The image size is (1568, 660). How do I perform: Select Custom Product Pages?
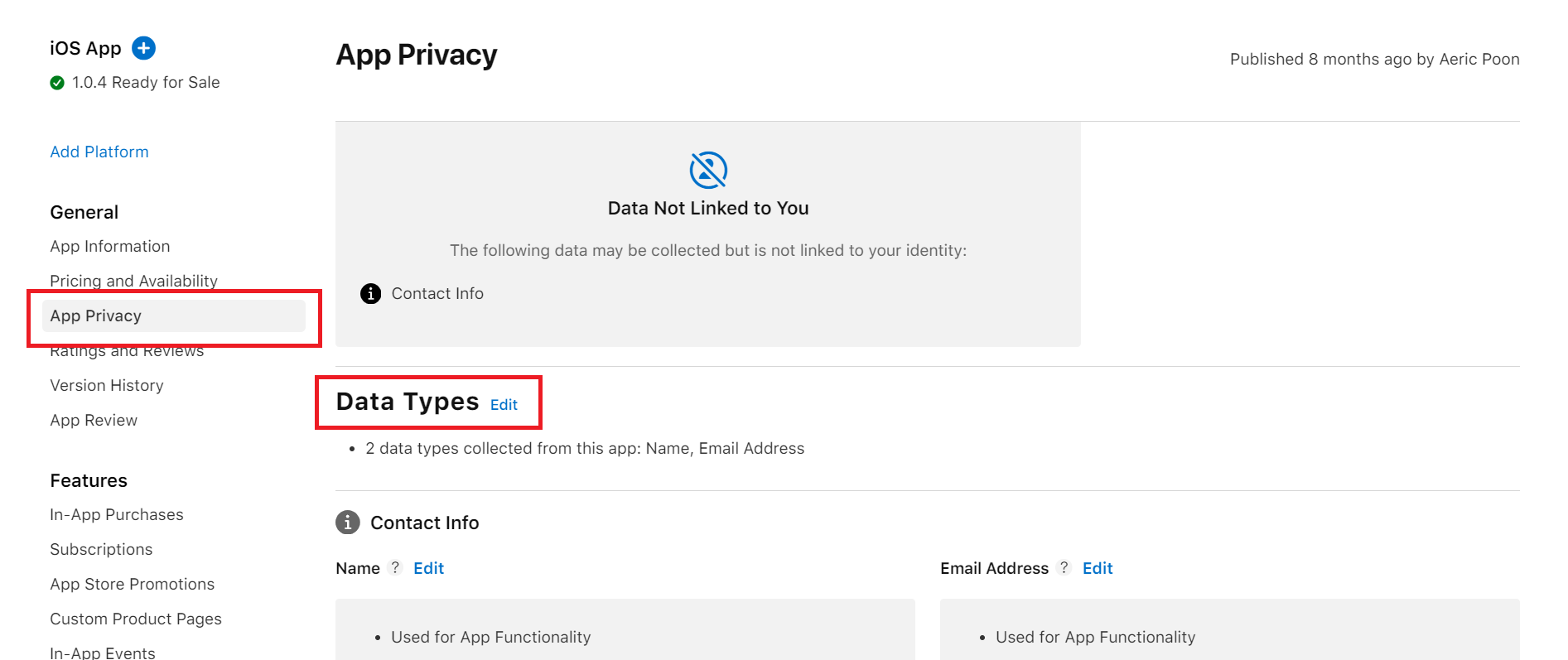tap(136, 619)
